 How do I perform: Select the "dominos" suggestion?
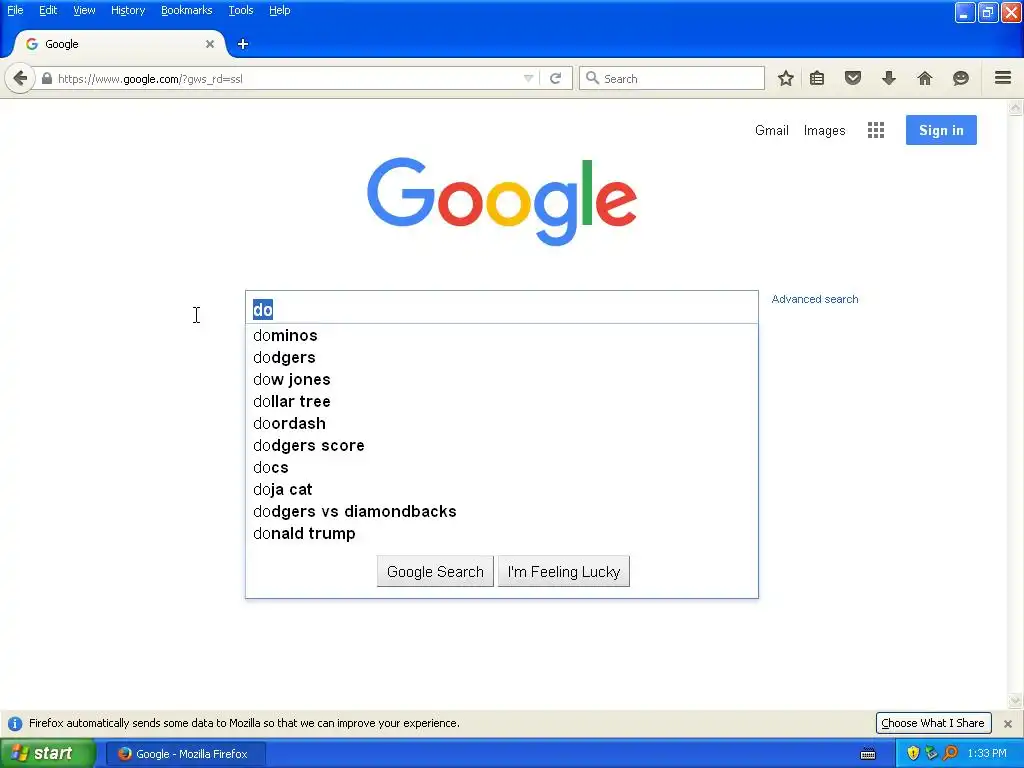click(502, 336)
